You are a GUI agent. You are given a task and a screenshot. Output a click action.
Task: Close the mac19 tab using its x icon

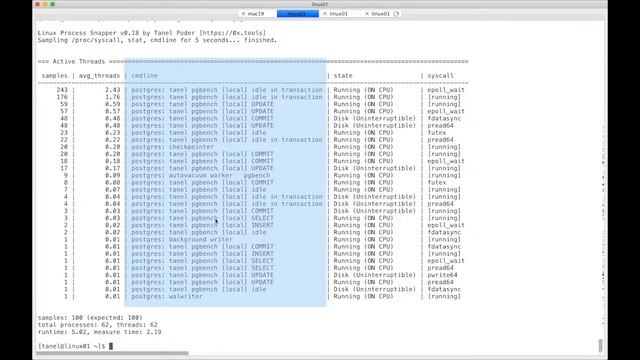(243, 14)
